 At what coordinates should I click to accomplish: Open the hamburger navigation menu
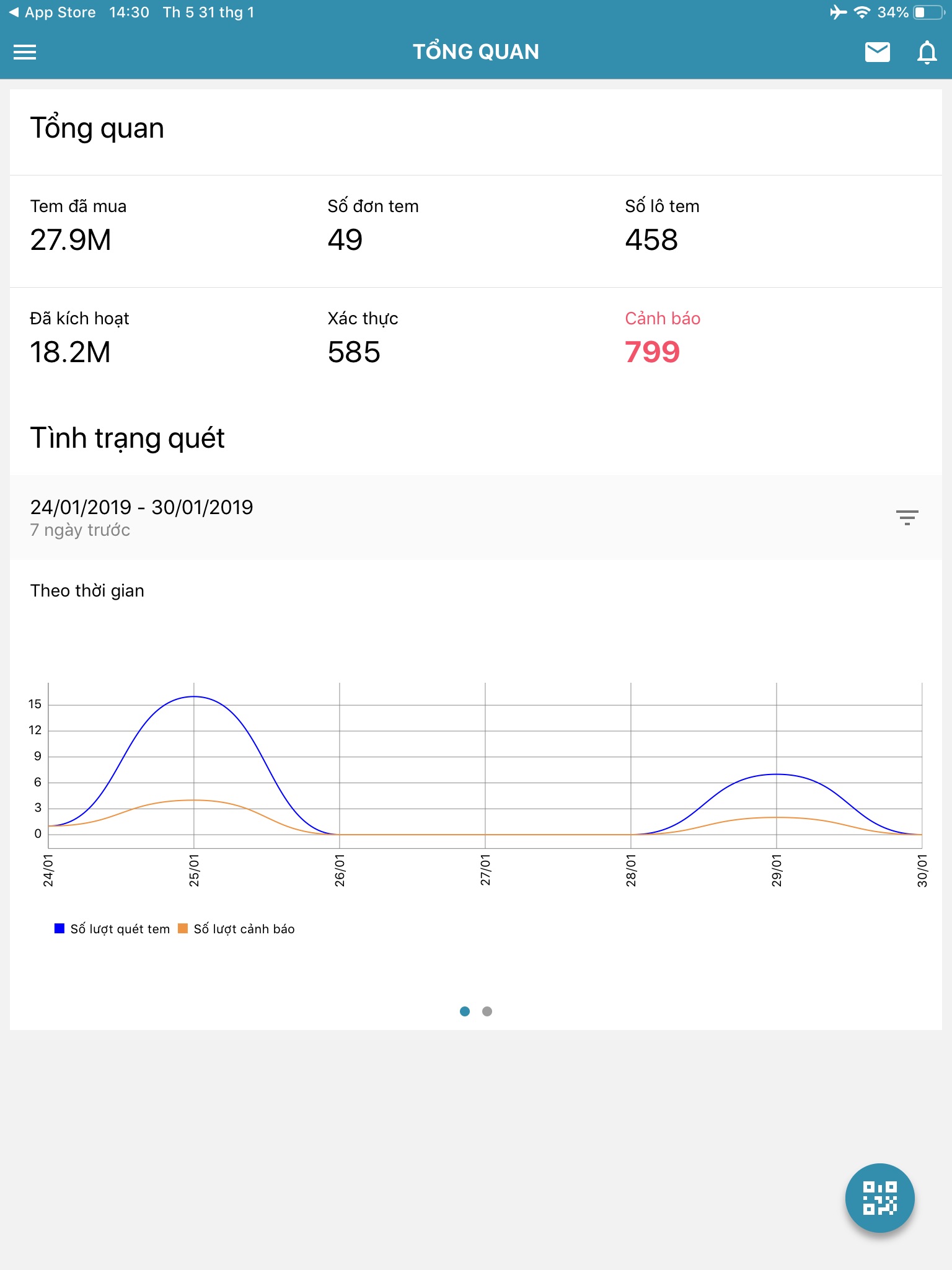point(25,52)
